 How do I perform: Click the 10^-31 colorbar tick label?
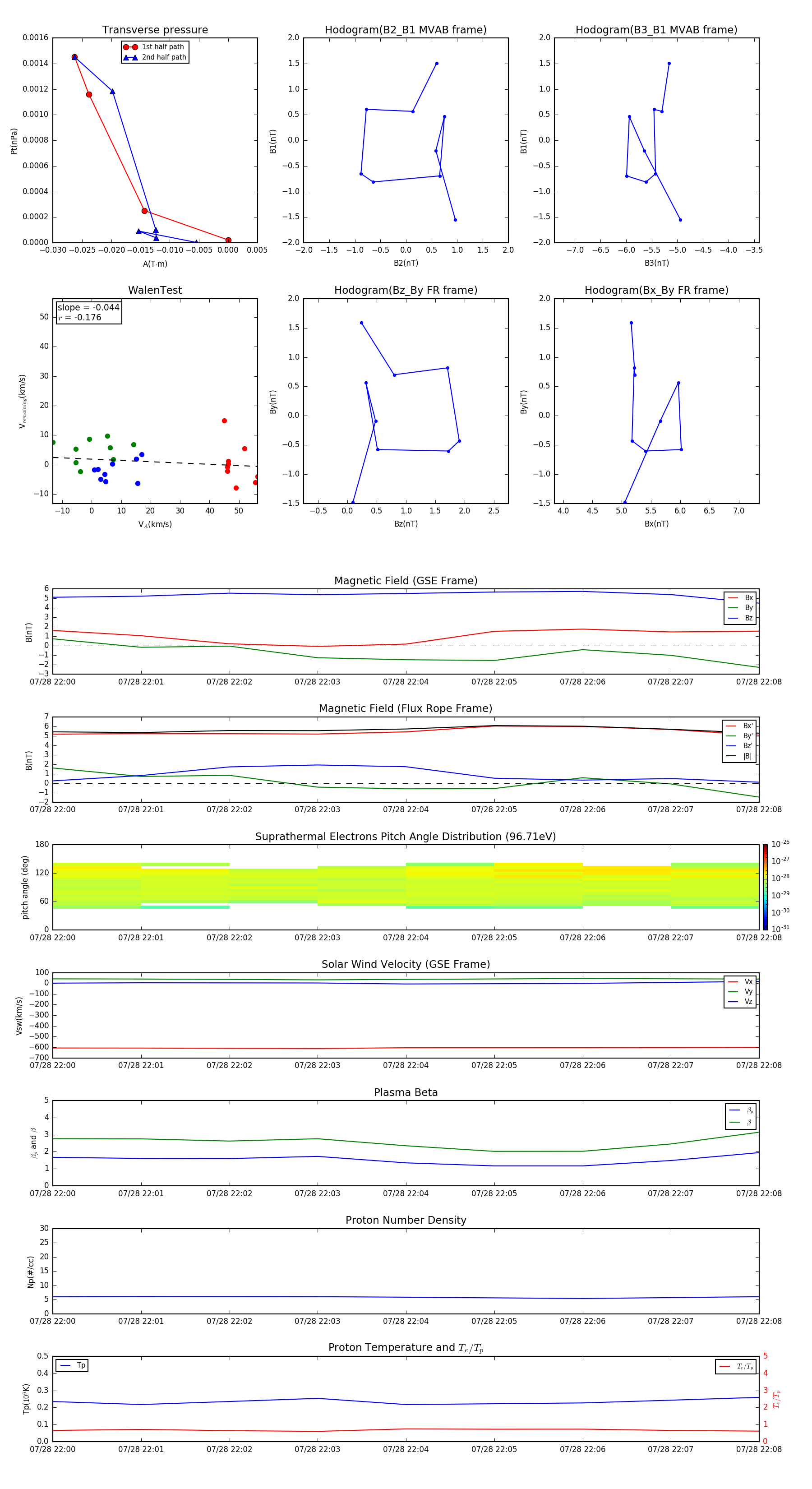click(780, 929)
